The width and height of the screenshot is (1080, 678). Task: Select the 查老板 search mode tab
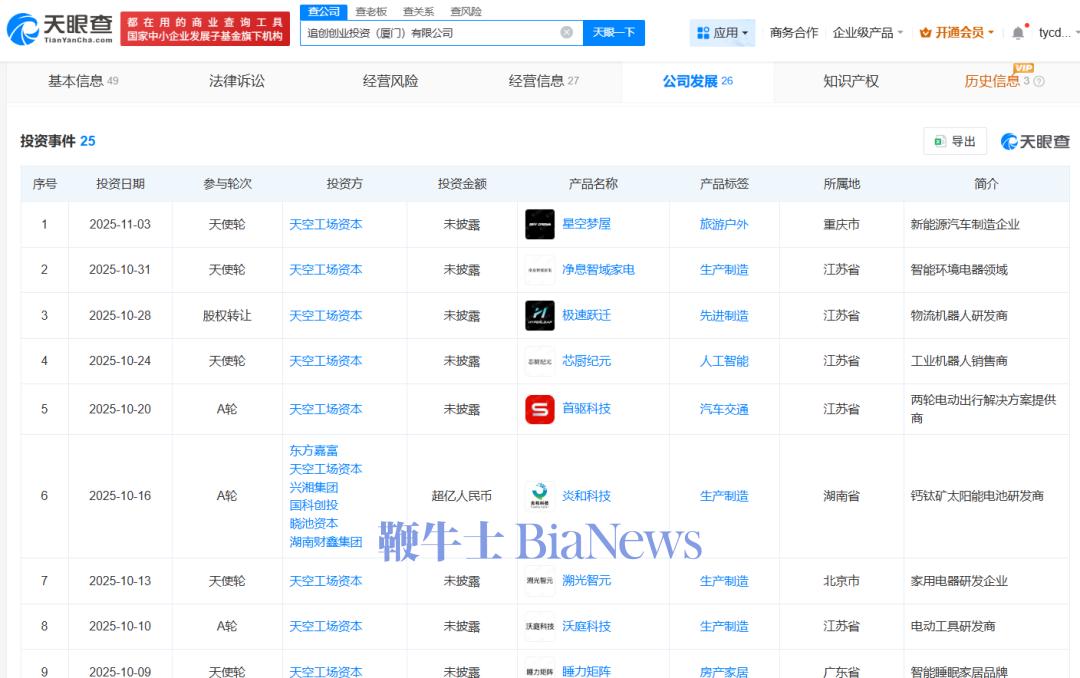(x=371, y=11)
